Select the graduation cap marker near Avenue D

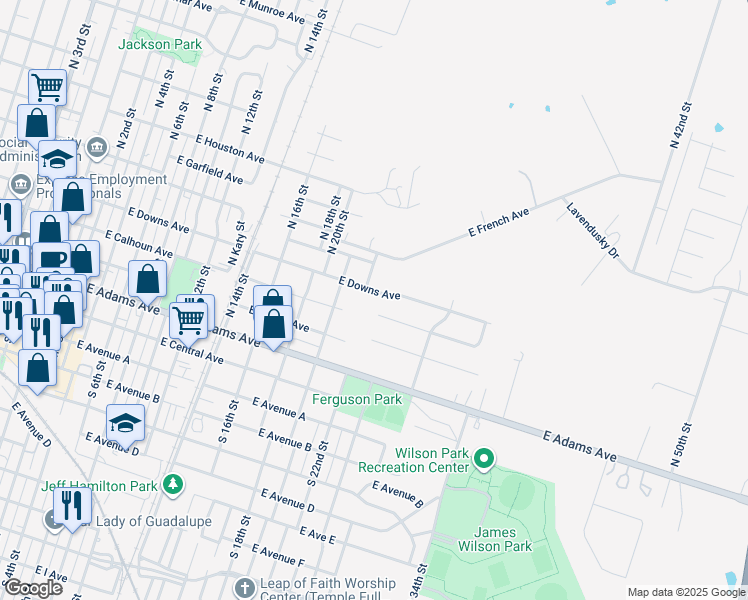(125, 423)
